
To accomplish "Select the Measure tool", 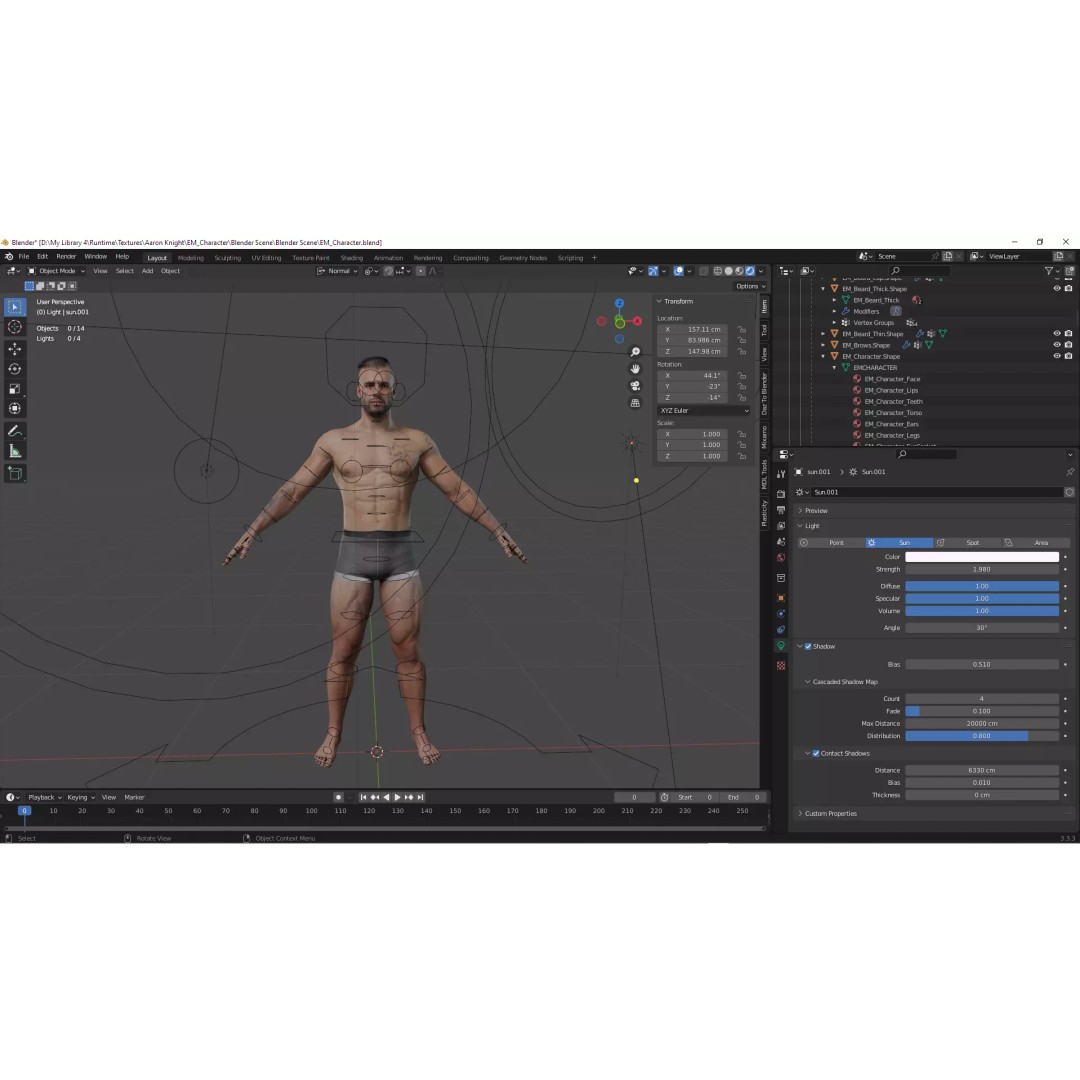I will click(14, 451).
